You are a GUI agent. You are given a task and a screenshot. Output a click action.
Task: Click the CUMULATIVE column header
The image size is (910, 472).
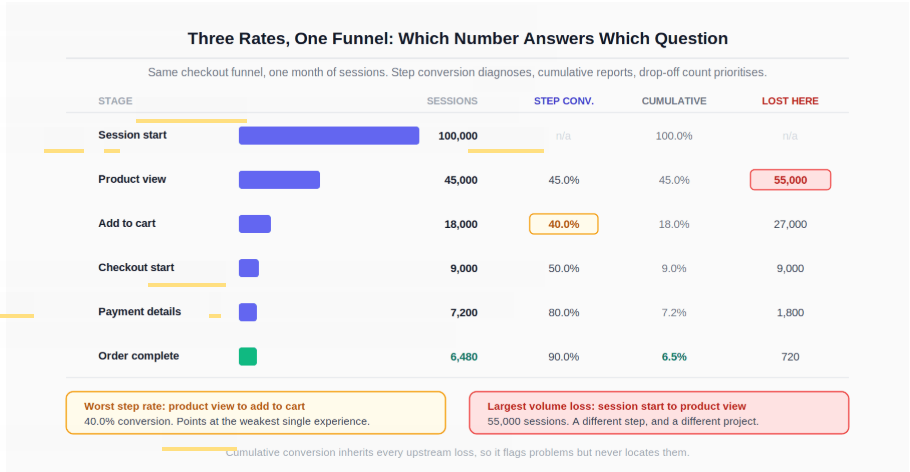pyautogui.click(x=674, y=101)
